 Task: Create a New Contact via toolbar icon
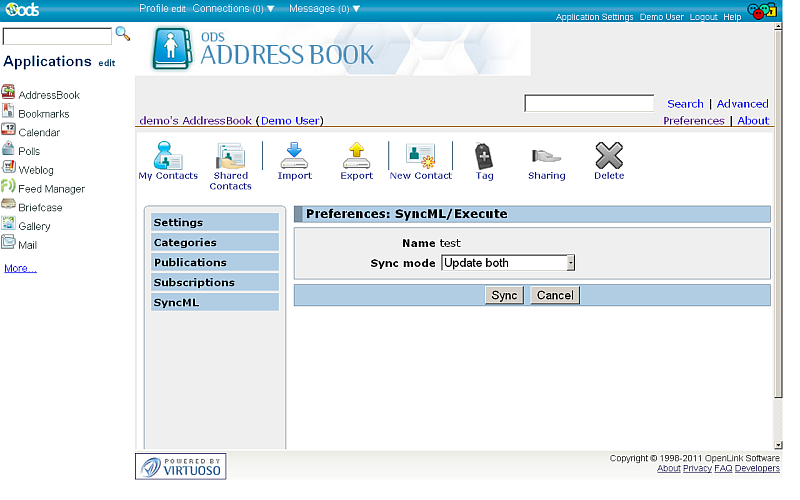[x=420, y=156]
